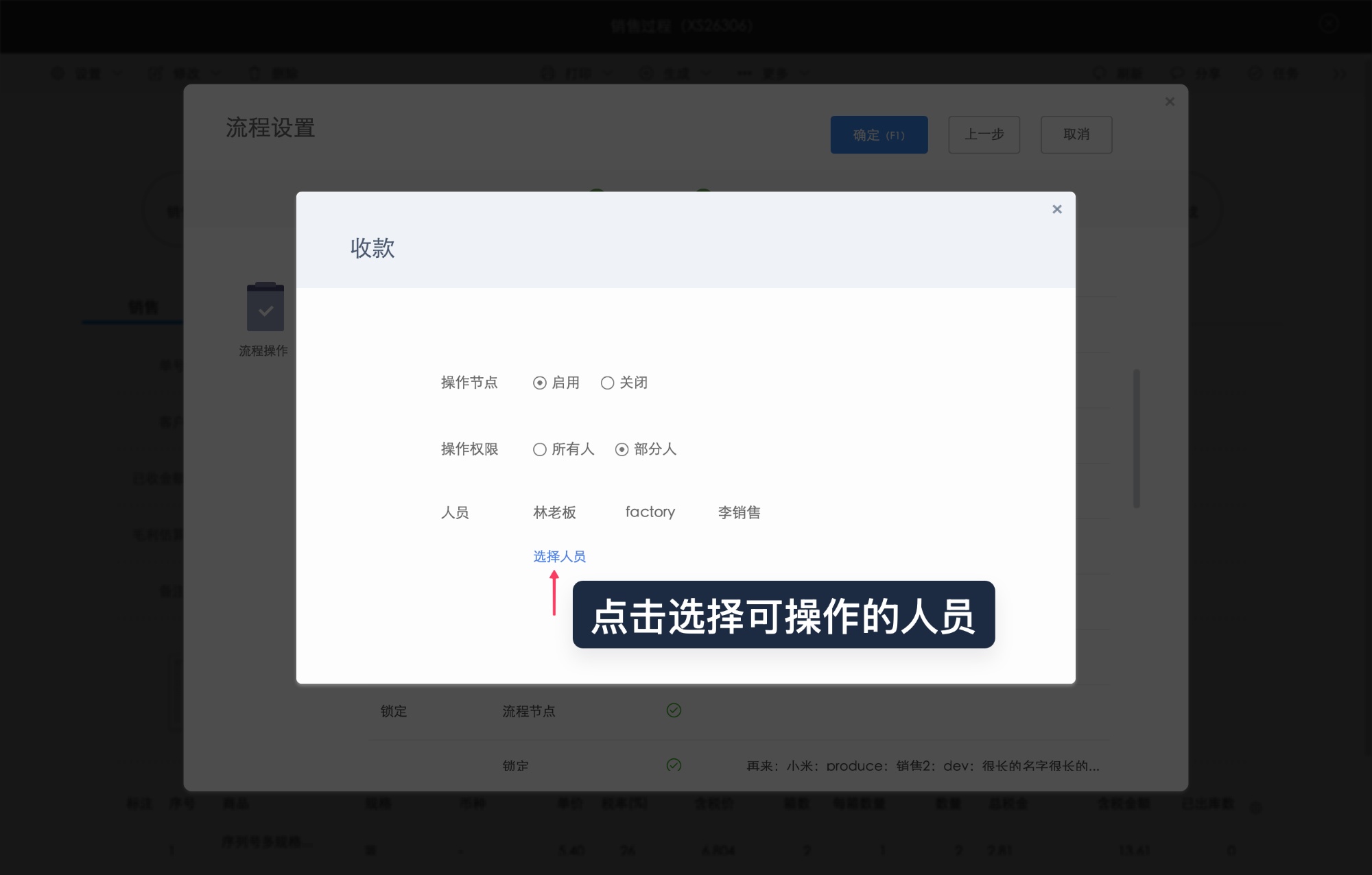
Task: Click the 生成 generate icon
Action: (647, 73)
